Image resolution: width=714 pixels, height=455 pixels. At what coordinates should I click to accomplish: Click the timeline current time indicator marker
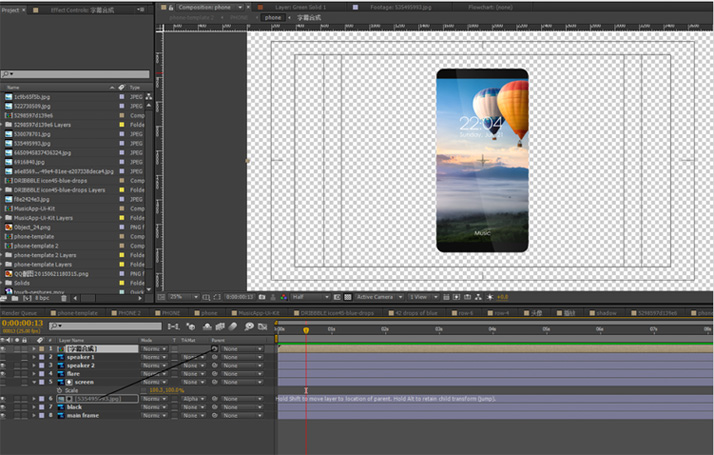tap(306, 328)
